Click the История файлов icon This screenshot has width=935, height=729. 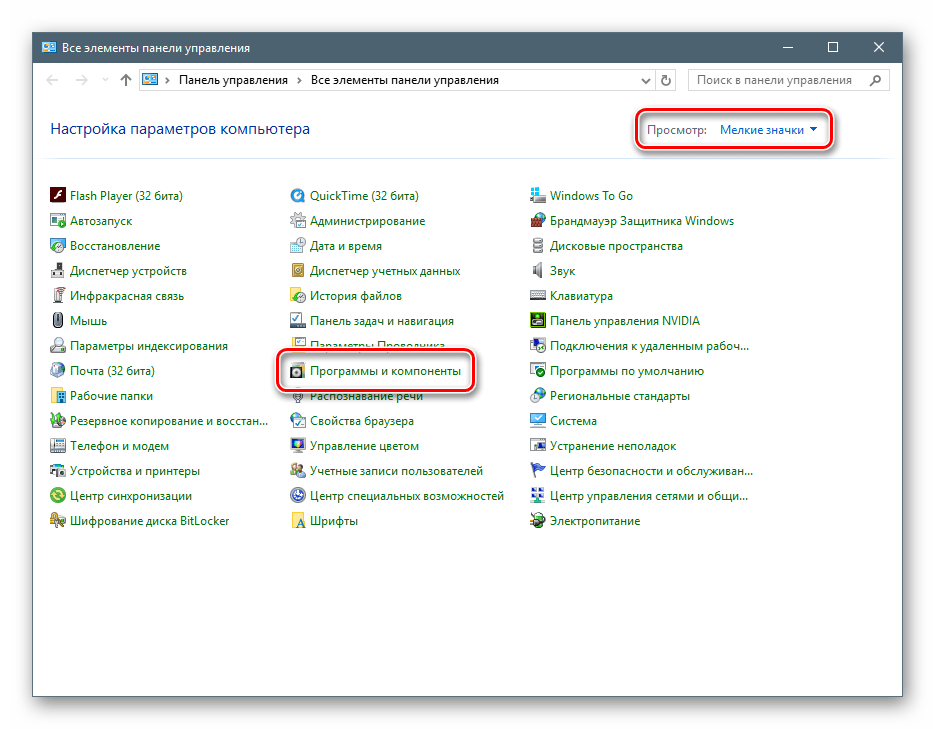click(x=298, y=296)
